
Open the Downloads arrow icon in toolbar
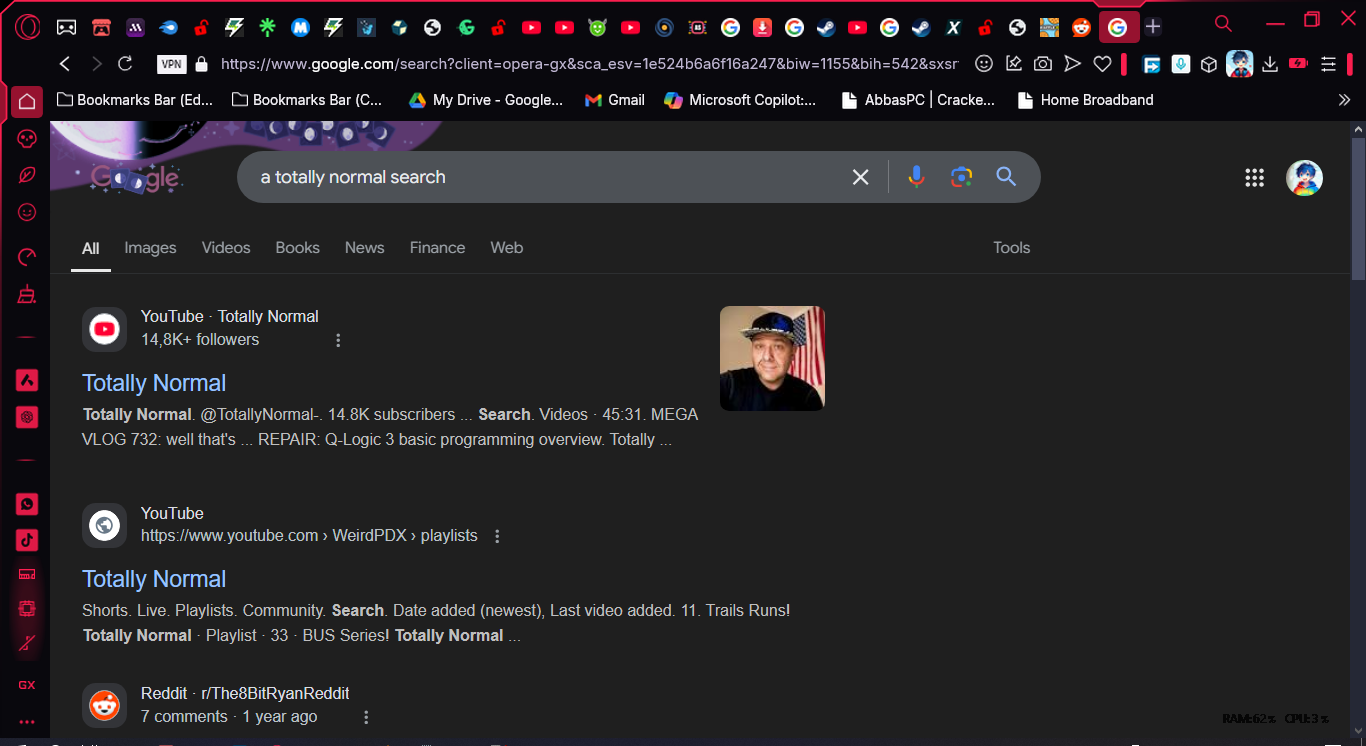1270,64
